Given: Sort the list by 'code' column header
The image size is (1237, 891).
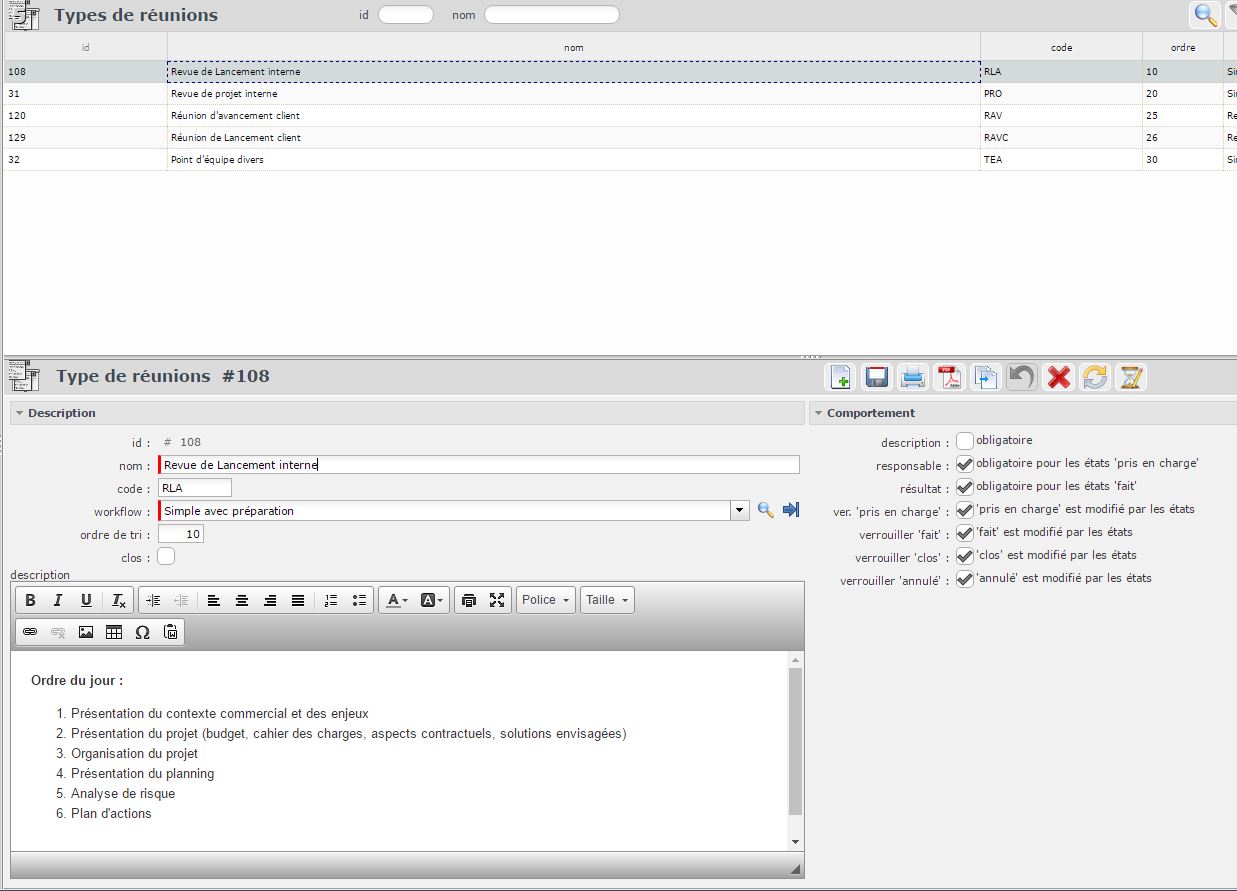Looking at the screenshot, I should 1061,47.
